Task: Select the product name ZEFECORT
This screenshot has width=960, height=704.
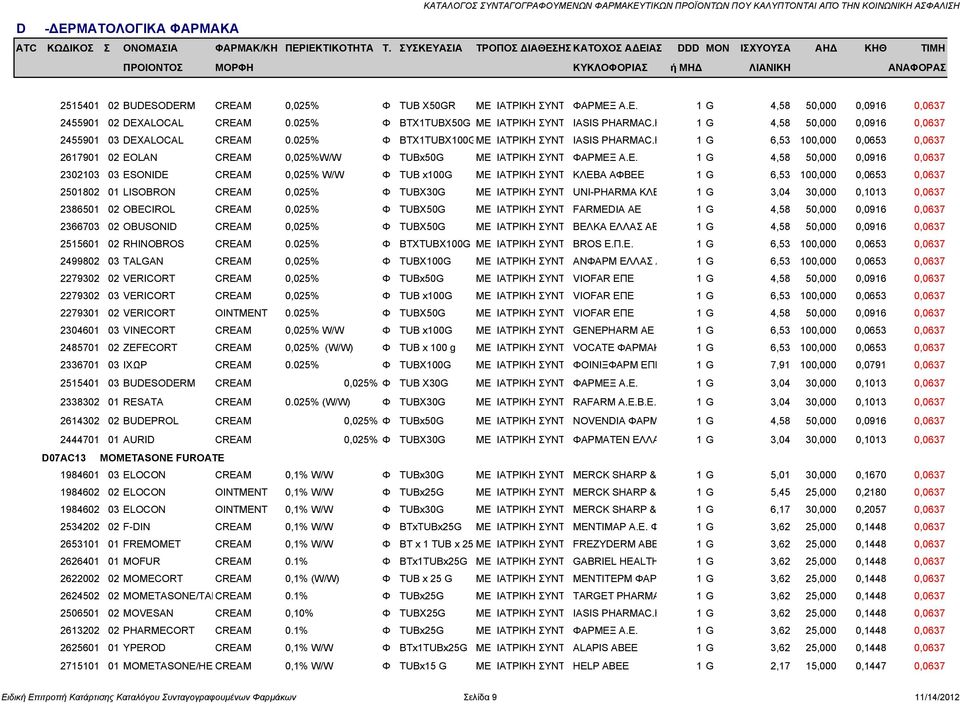Action: tap(150, 347)
